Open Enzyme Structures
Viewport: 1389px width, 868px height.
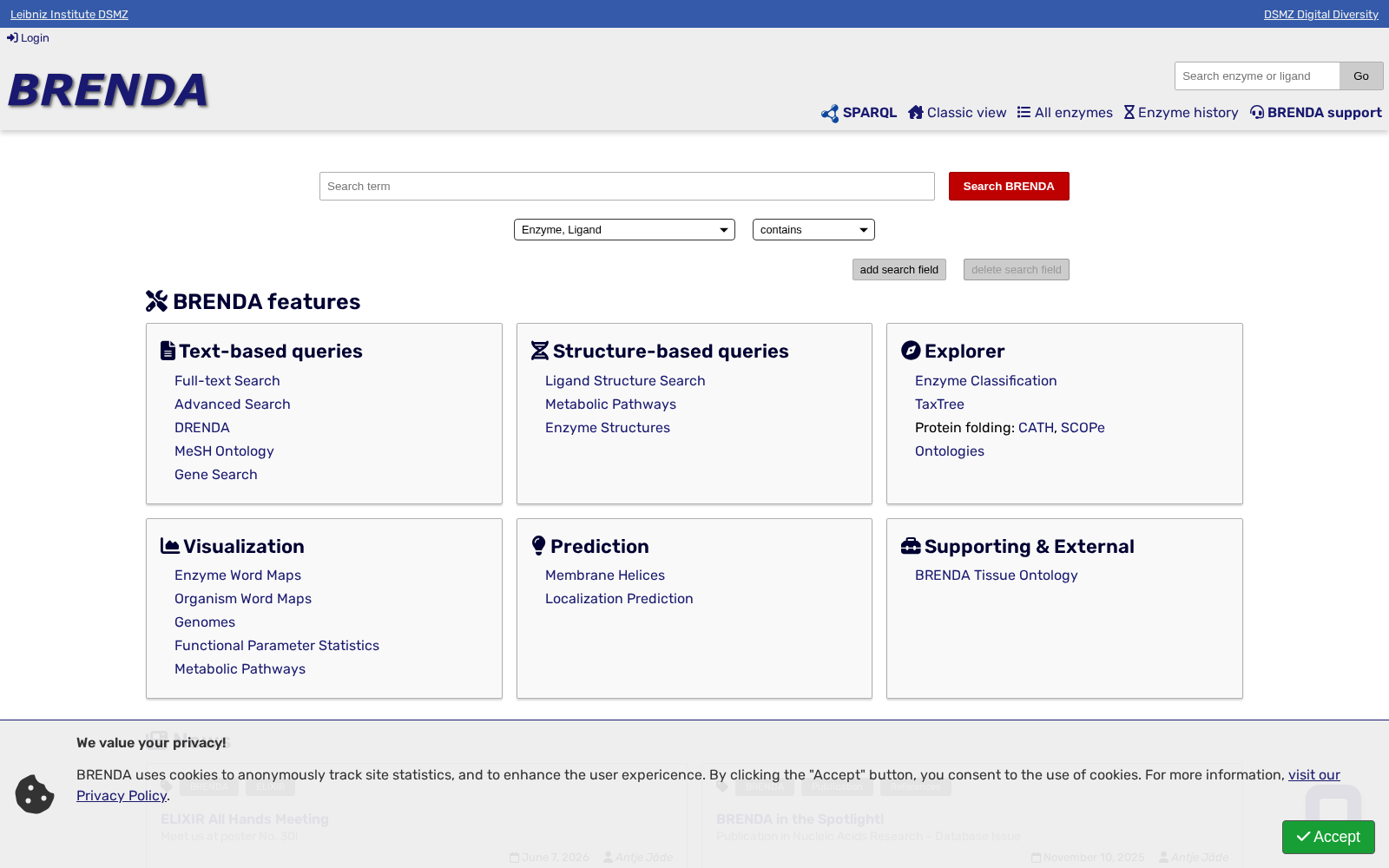[x=608, y=428]
